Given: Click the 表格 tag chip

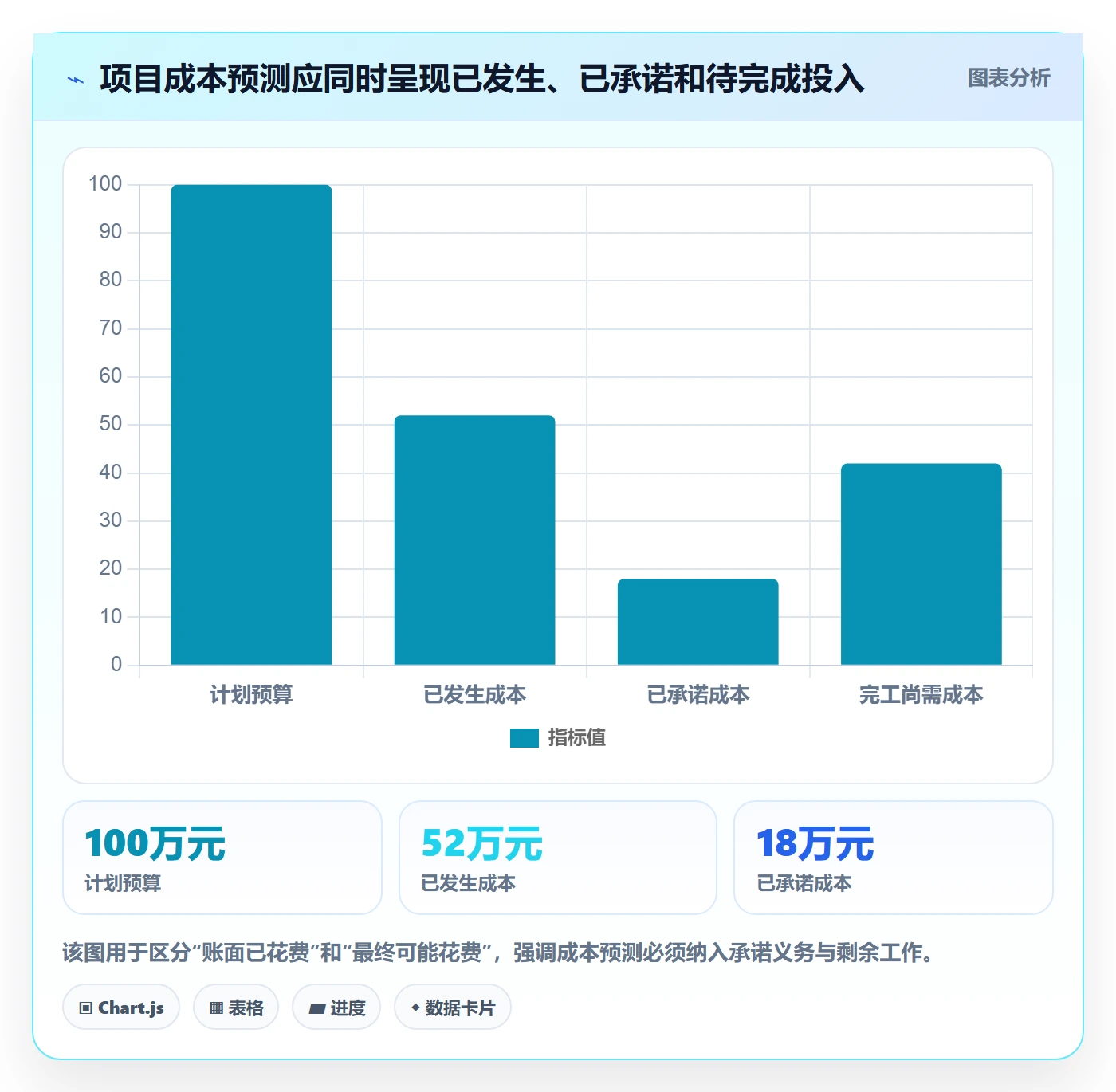Looking at the screenshot, I should point(236,1008).
